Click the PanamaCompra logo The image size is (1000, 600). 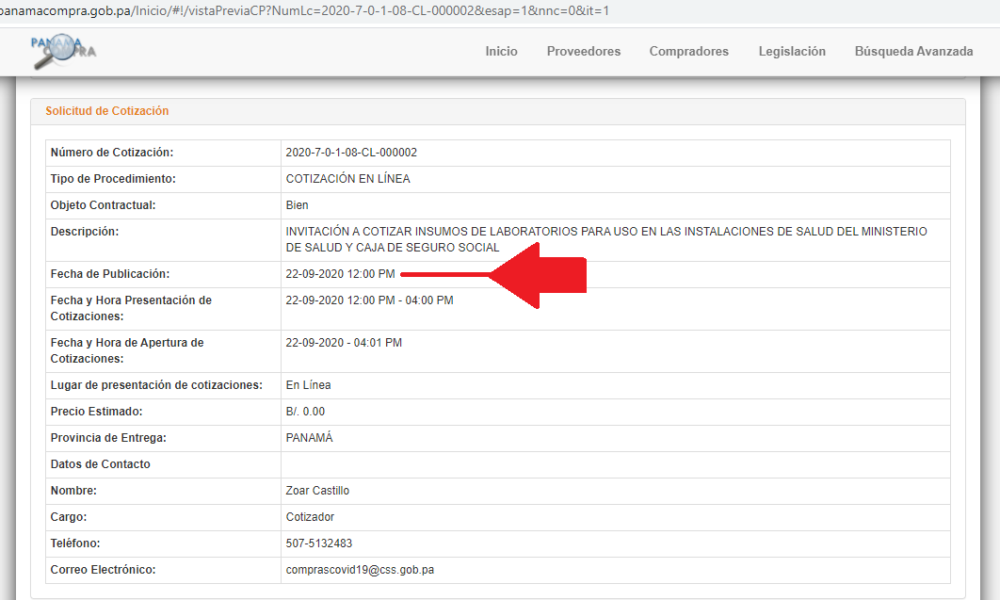[x=63, y=51]
